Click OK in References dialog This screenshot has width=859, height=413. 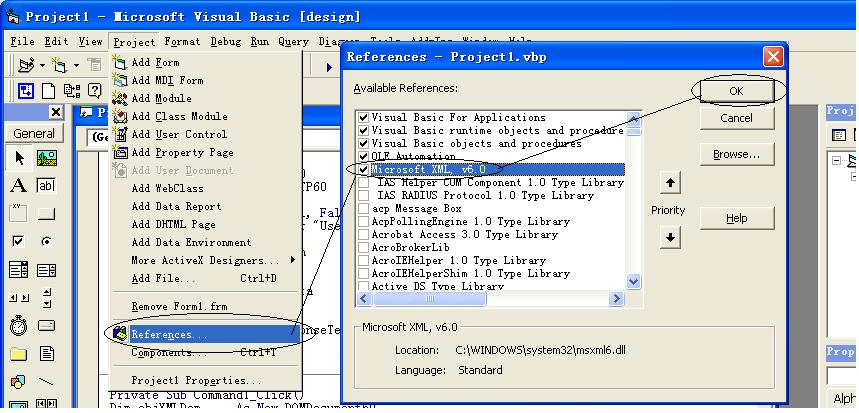pyautogui.click(x=736, y=91)
